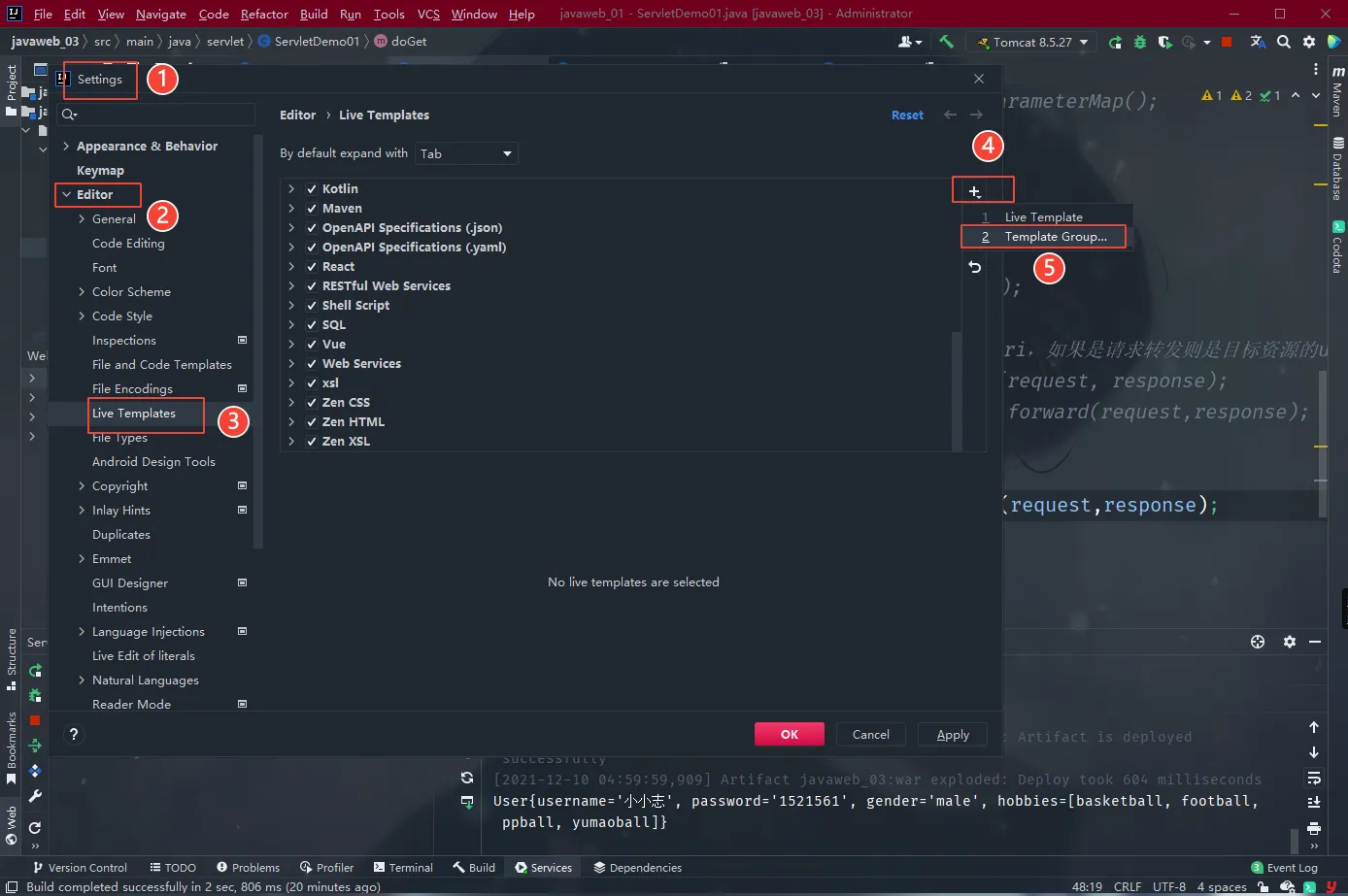Open the Event Log button

pyautogui.click(x=1284, y=867)
